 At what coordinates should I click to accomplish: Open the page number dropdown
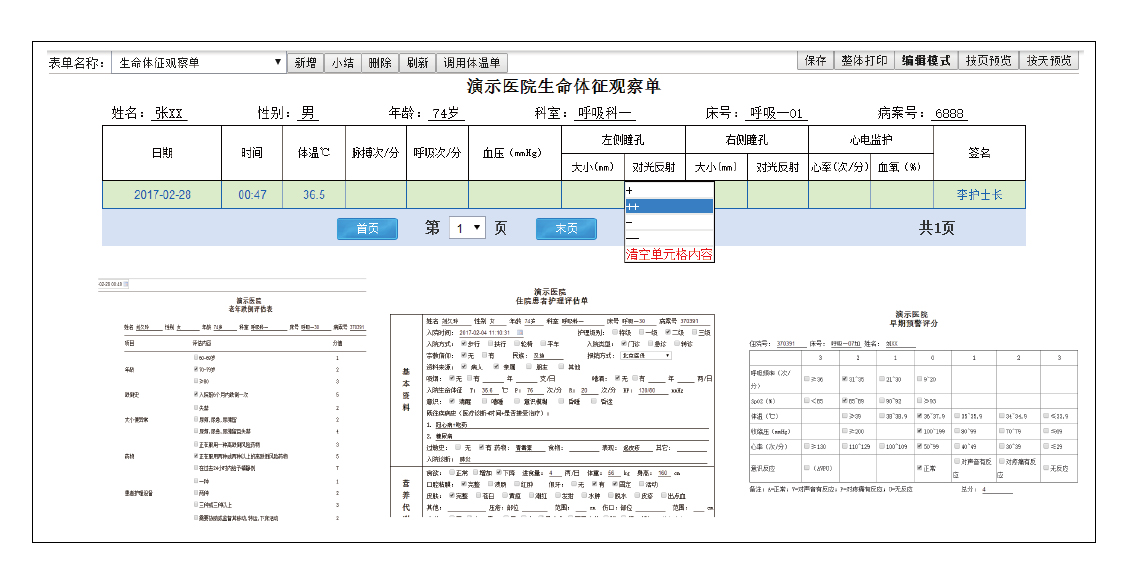(x=466, y=228)
